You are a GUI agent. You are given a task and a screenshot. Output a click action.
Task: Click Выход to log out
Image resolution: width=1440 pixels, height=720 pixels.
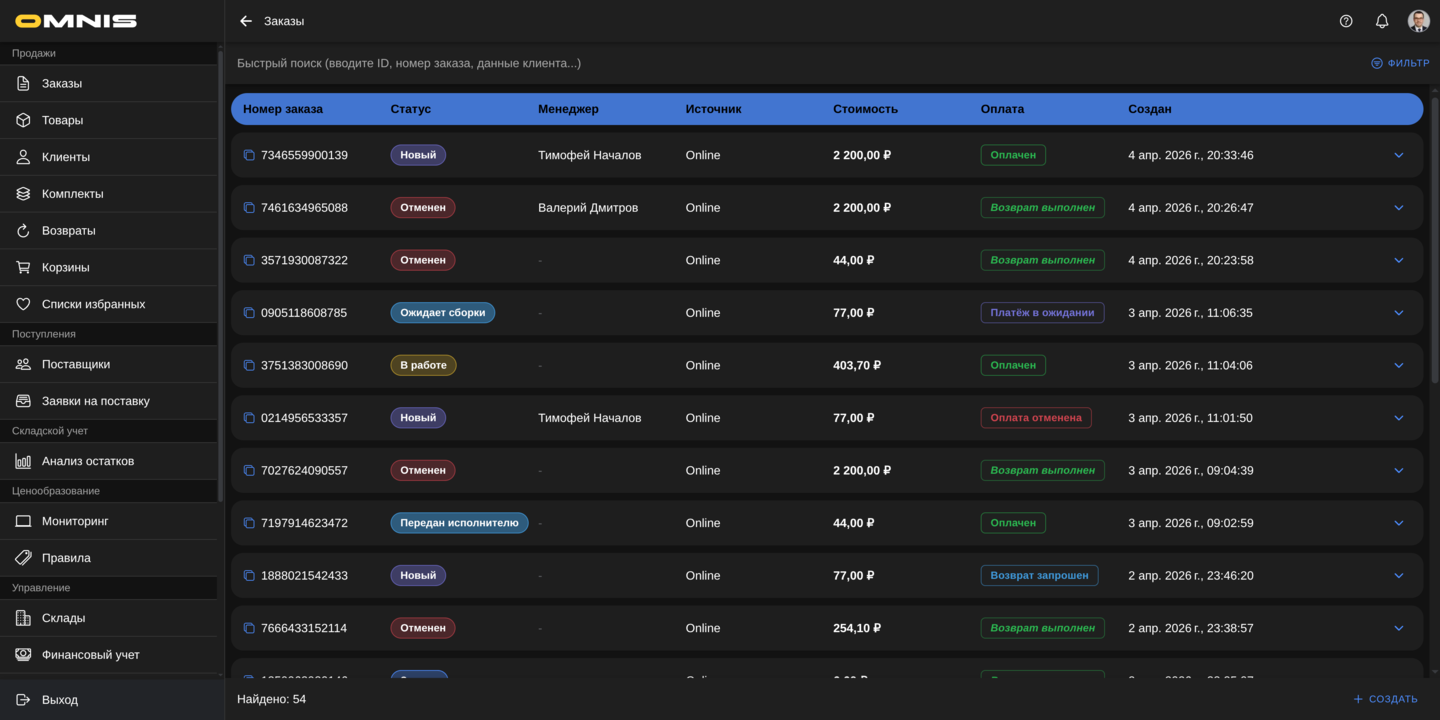click(x=59, y=700)
